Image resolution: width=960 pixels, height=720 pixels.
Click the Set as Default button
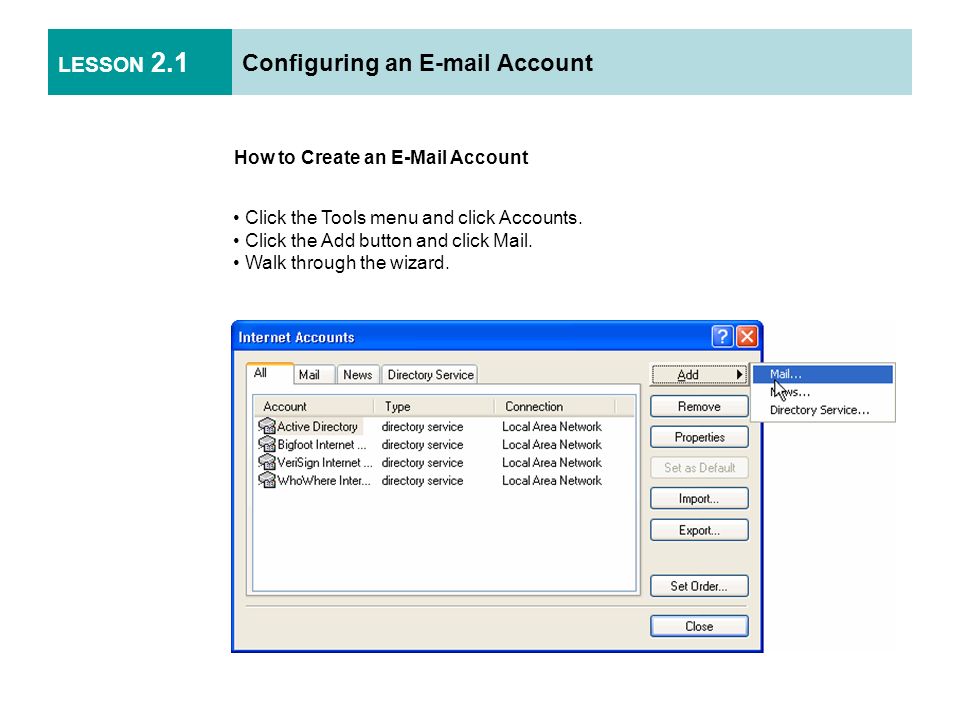click(x=699, y=468)
